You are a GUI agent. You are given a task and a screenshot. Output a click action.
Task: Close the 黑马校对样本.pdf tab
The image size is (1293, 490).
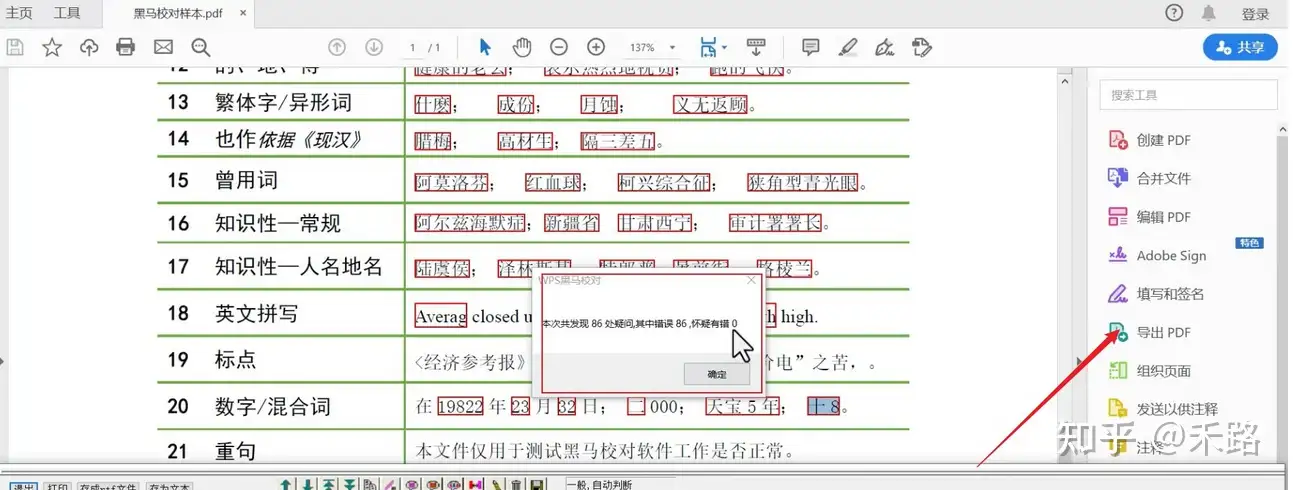tap(243, 14)
